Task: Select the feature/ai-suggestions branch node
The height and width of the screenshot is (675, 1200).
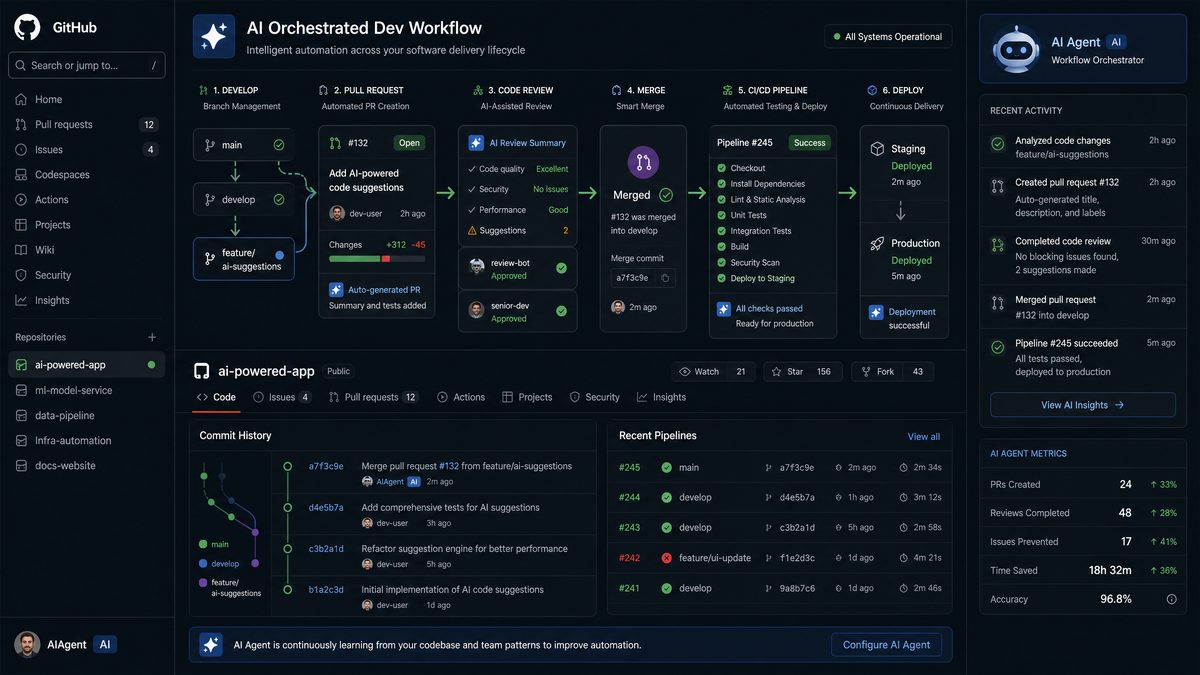Action: pyautogui.click(x=243, y=259)
